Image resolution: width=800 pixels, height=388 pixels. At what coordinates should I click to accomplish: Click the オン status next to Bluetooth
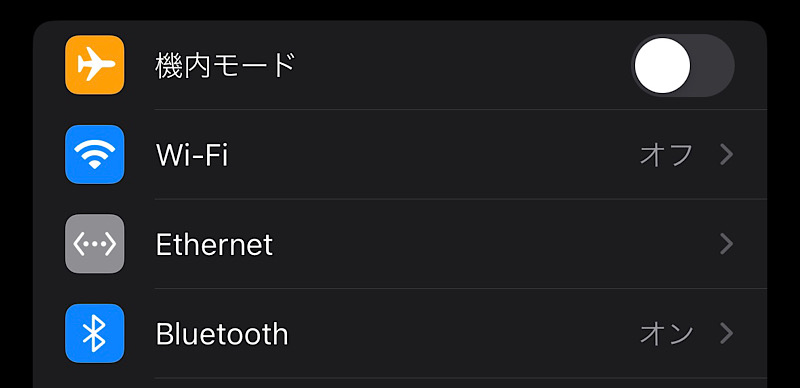[666, 334]
